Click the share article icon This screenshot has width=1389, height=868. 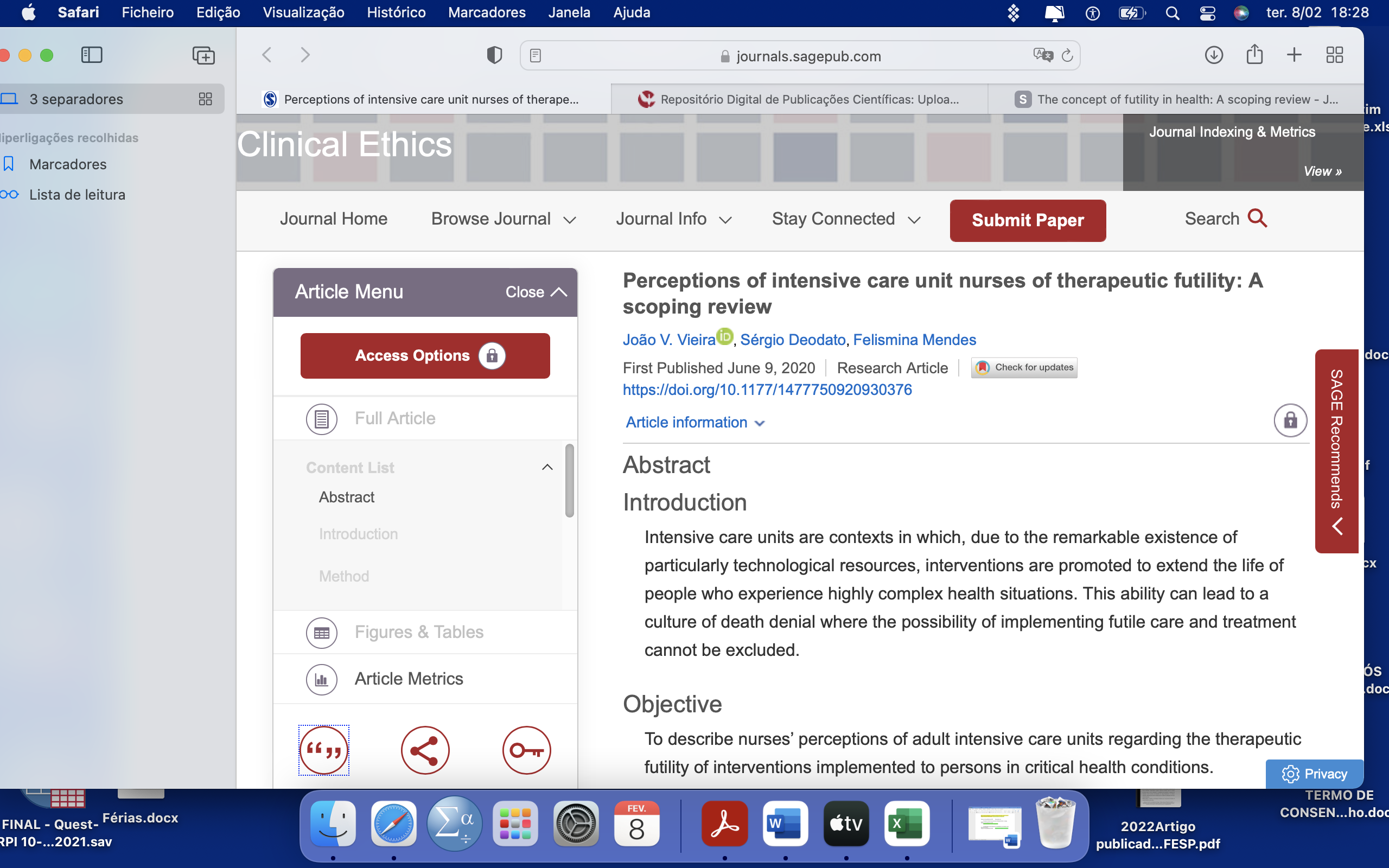click(x=425, y=750)
